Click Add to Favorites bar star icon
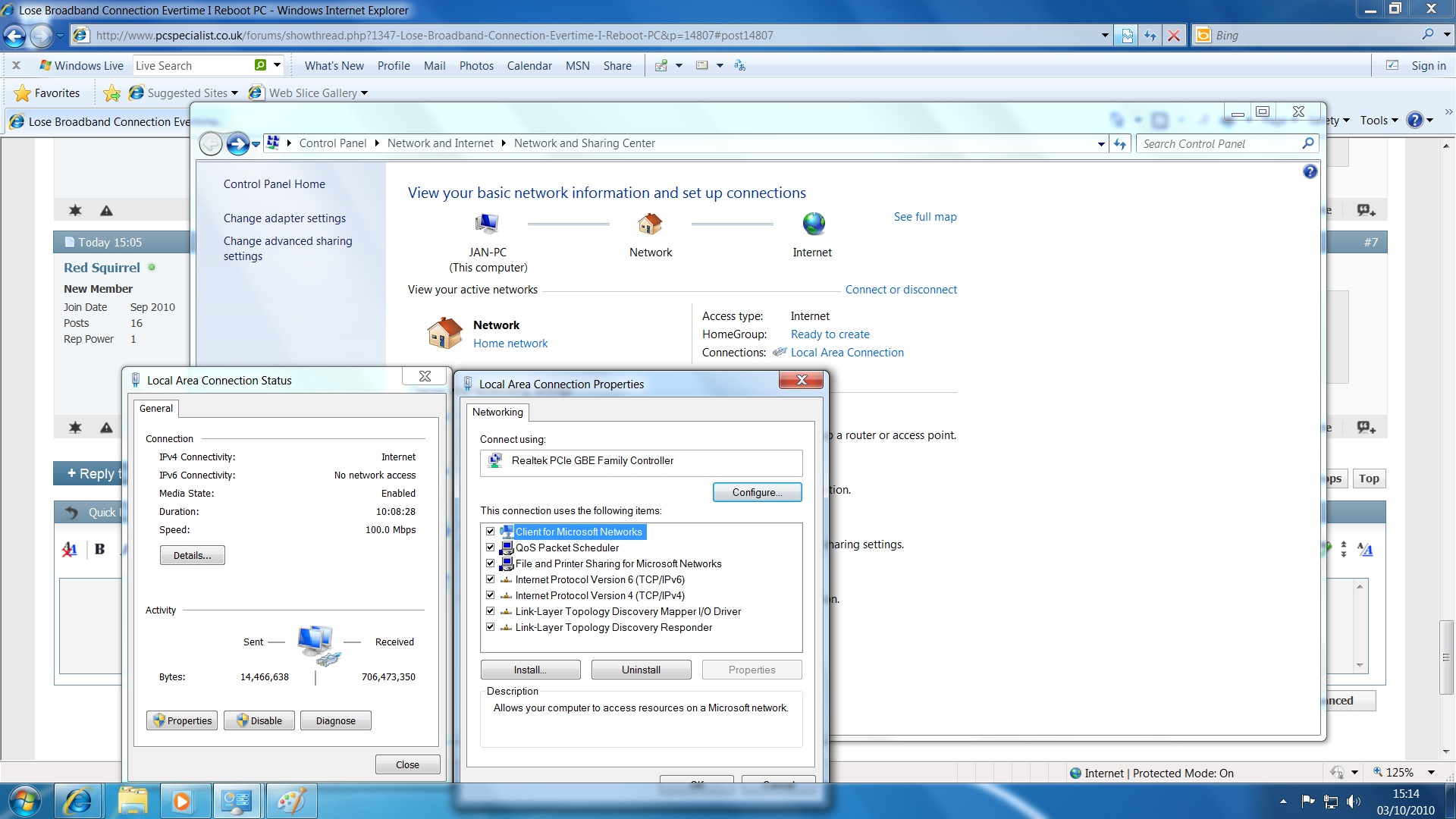This screenshot has width=1456, height=819. (111, 93)
